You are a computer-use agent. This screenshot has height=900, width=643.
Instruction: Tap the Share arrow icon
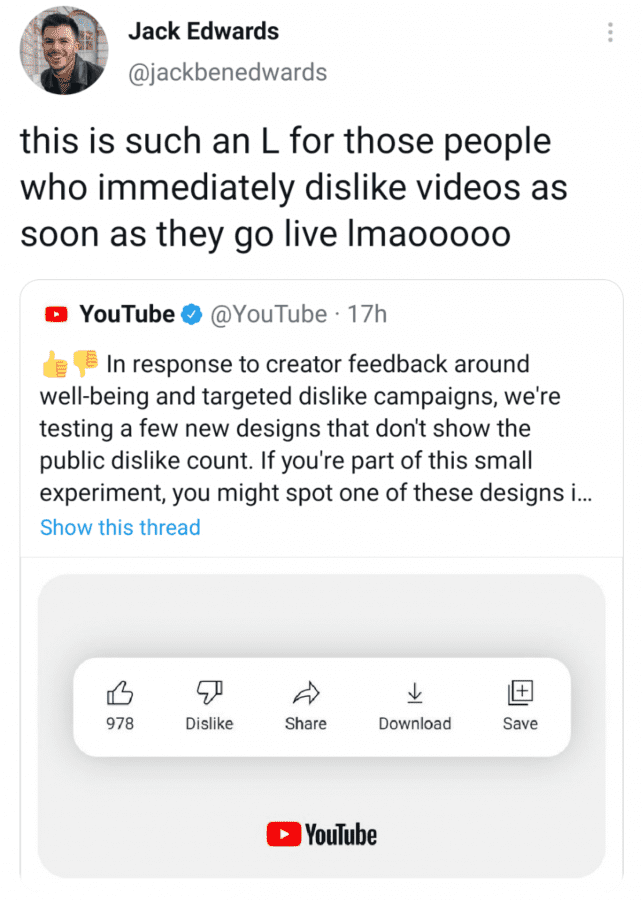click(x=305, y=693)
